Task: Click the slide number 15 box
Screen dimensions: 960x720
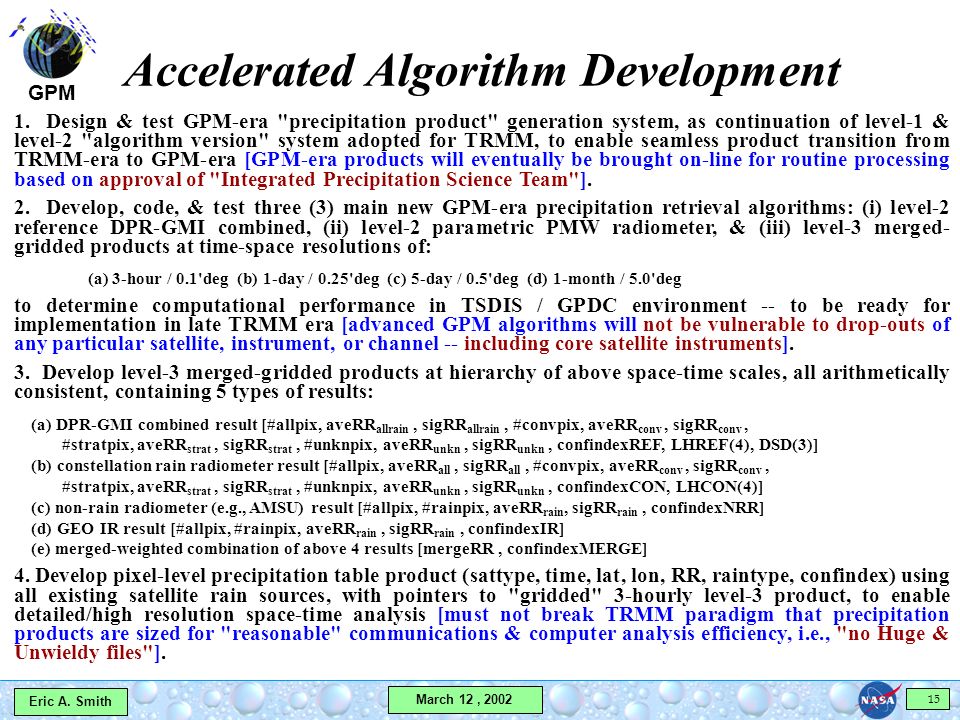Action: [x=928, y=699]
